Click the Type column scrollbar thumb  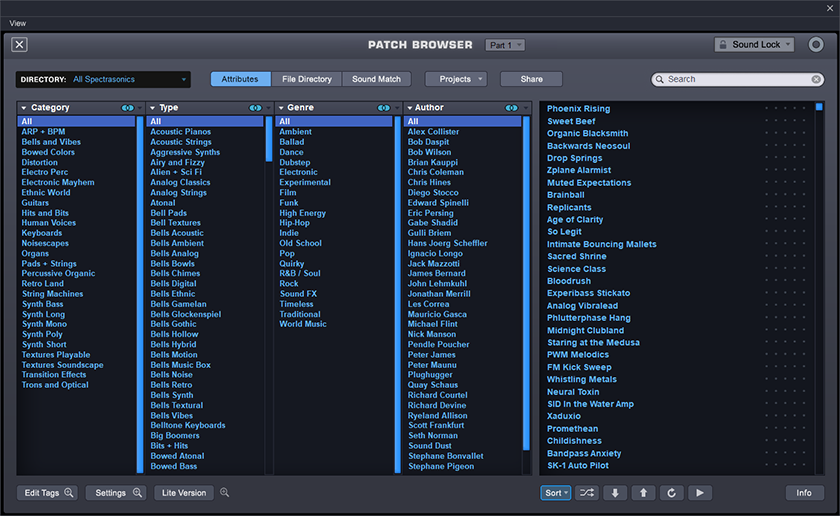[x=269, y=139]
